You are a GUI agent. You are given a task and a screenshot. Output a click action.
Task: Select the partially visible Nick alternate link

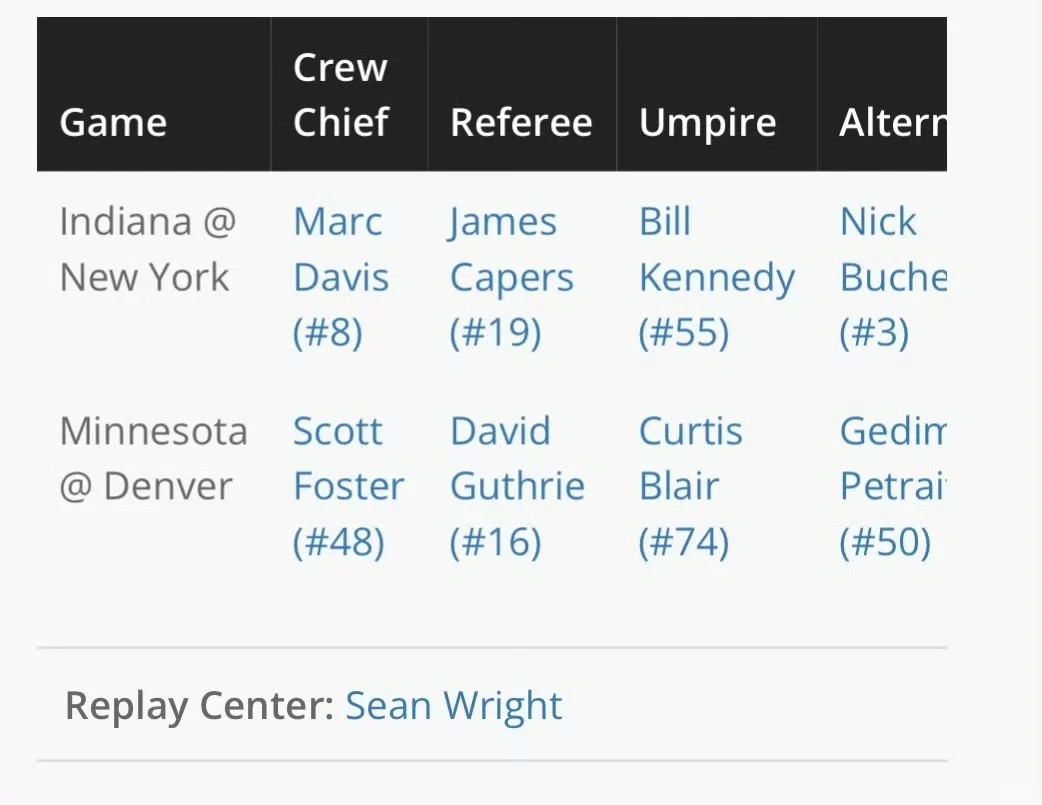891,250
